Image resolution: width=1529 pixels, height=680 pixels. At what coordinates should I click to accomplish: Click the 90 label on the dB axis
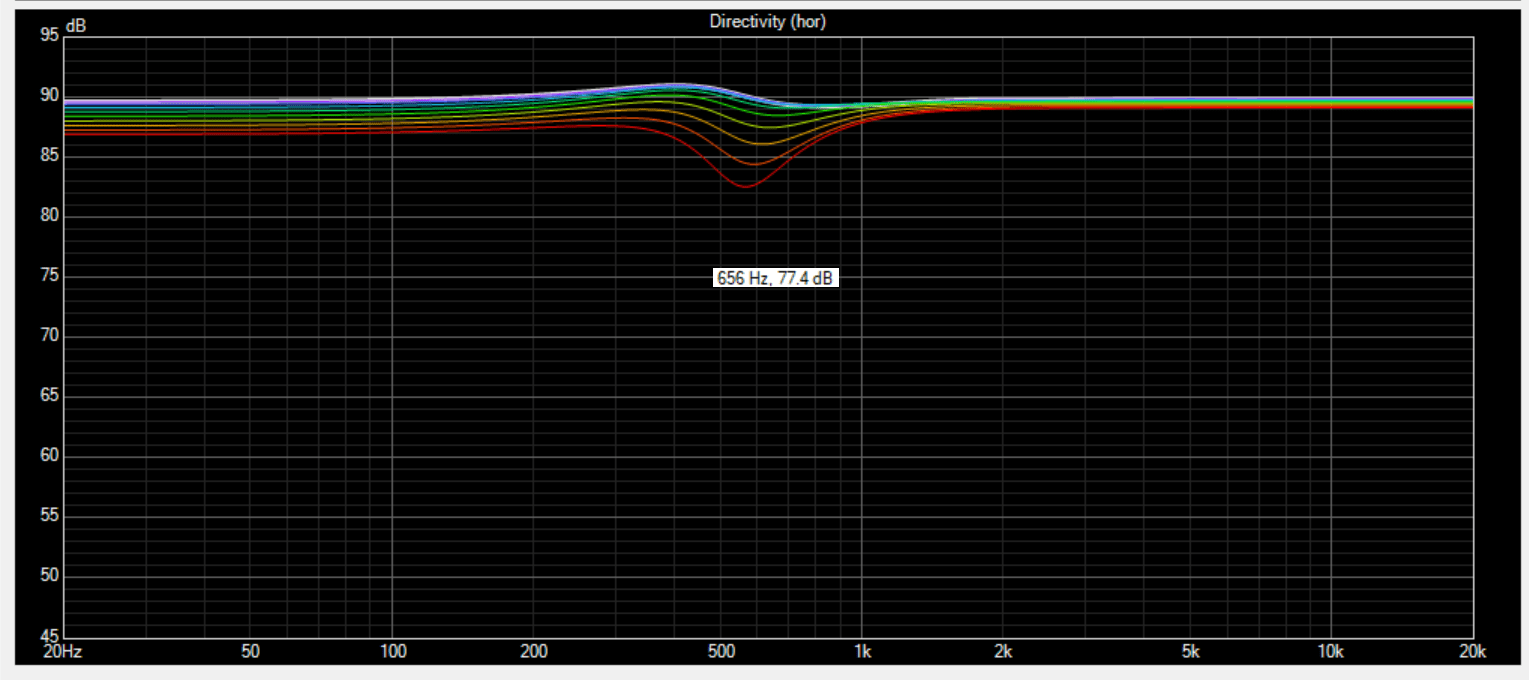coord(50,96)
